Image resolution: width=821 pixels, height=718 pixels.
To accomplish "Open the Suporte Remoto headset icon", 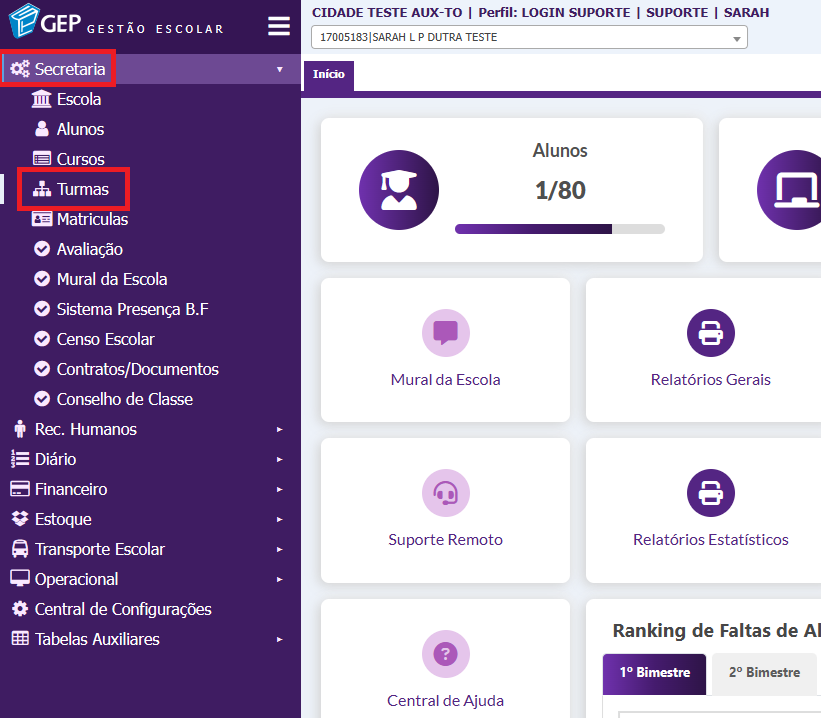I will pos(445,493).
